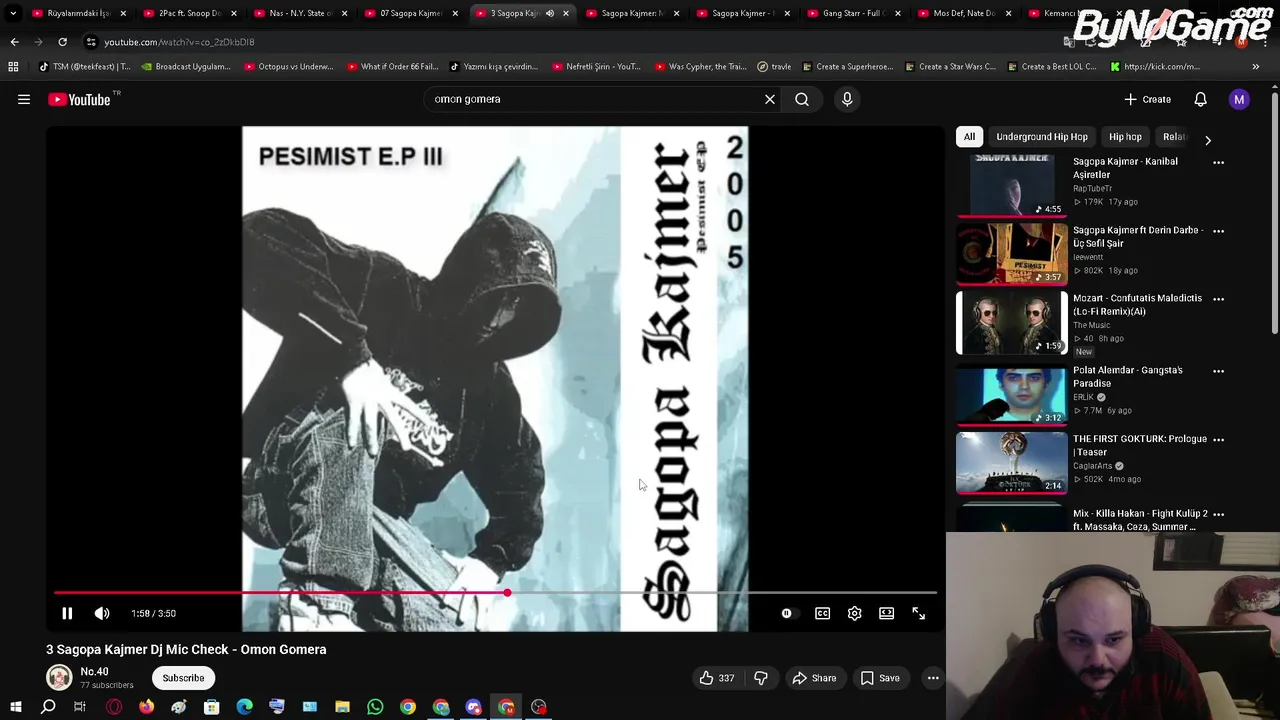Open the Mozart Confutatis Maledictis title
Viewport: 1280px width, 720px height.
click(x=1137, y=305)
